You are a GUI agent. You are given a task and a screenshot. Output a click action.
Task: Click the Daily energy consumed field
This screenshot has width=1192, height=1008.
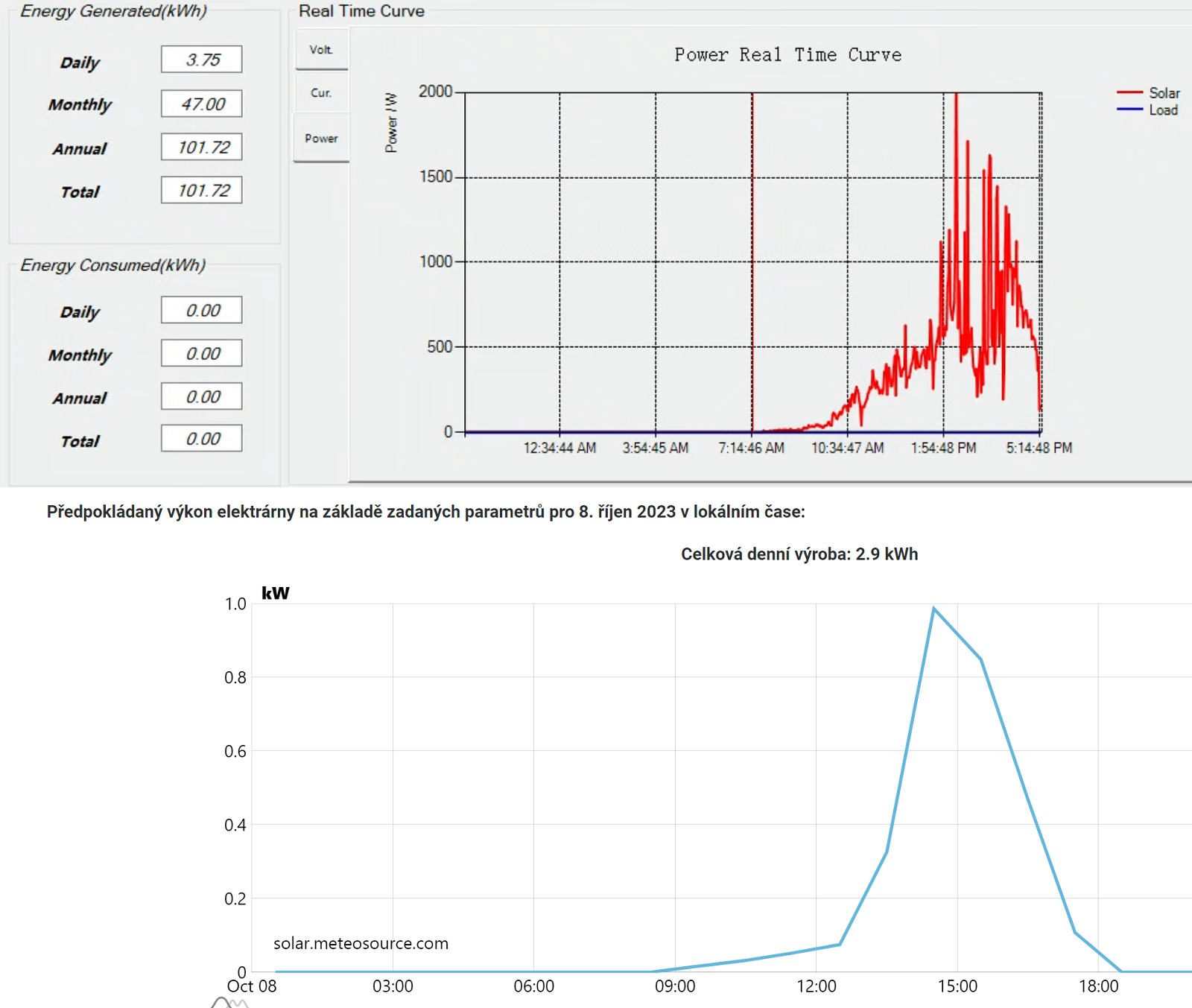202,310
